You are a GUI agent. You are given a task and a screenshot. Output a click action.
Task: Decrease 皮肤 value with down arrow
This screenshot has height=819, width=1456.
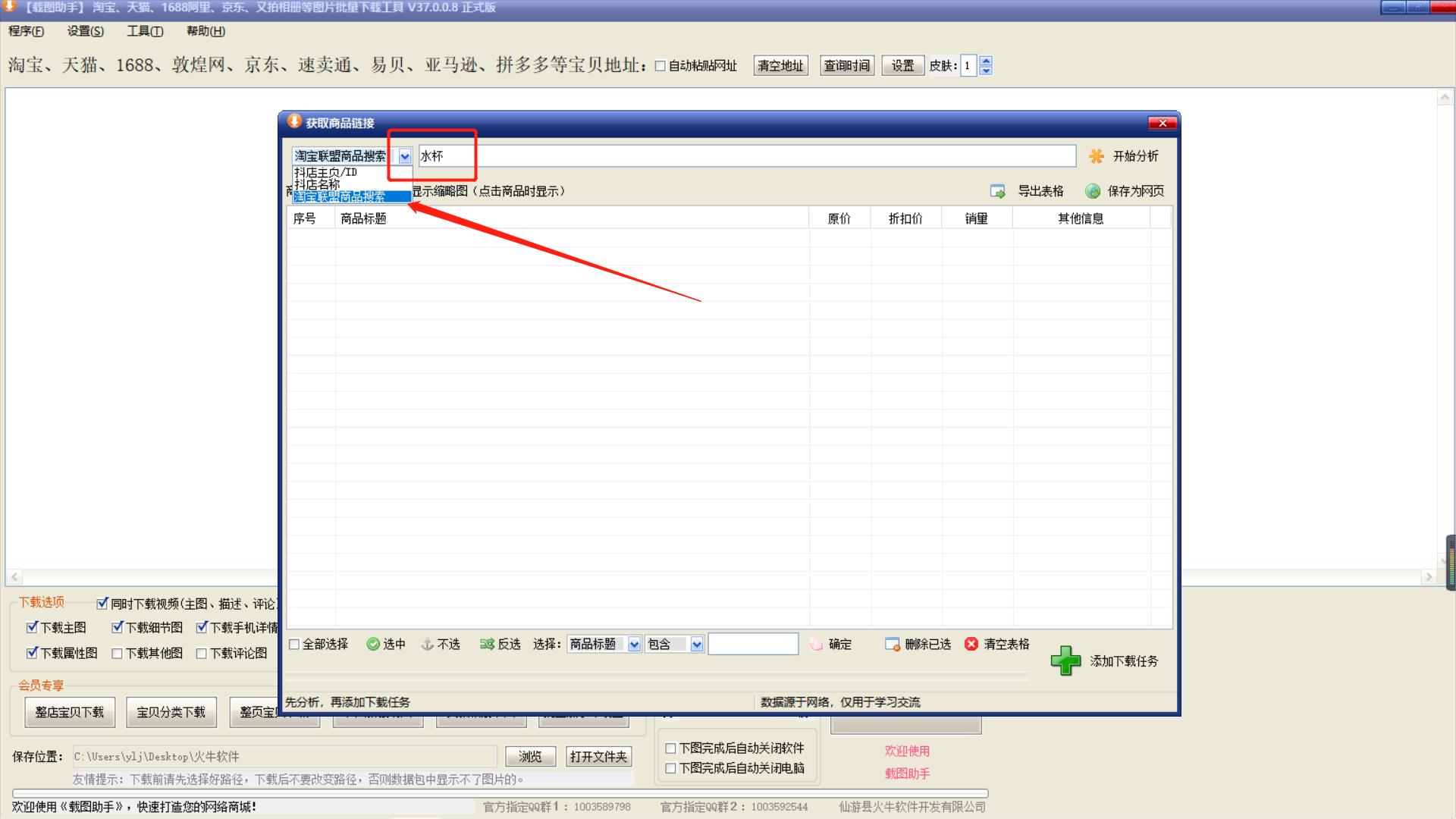(985, 71)
